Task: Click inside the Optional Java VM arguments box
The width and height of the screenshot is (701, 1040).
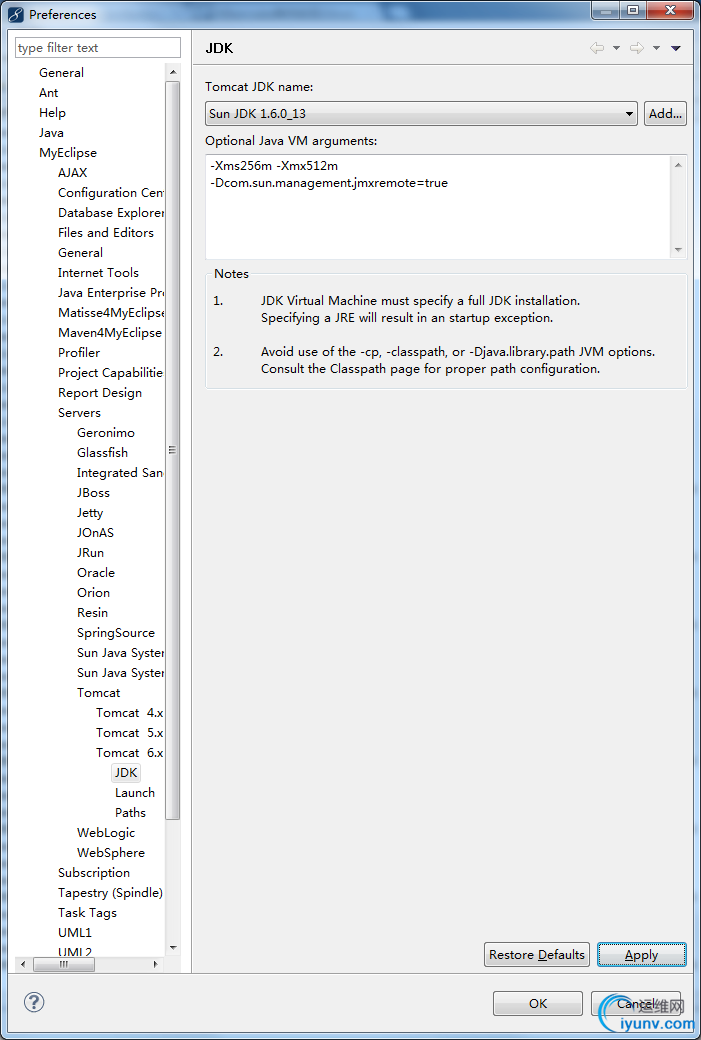Action: click(438, 207)
